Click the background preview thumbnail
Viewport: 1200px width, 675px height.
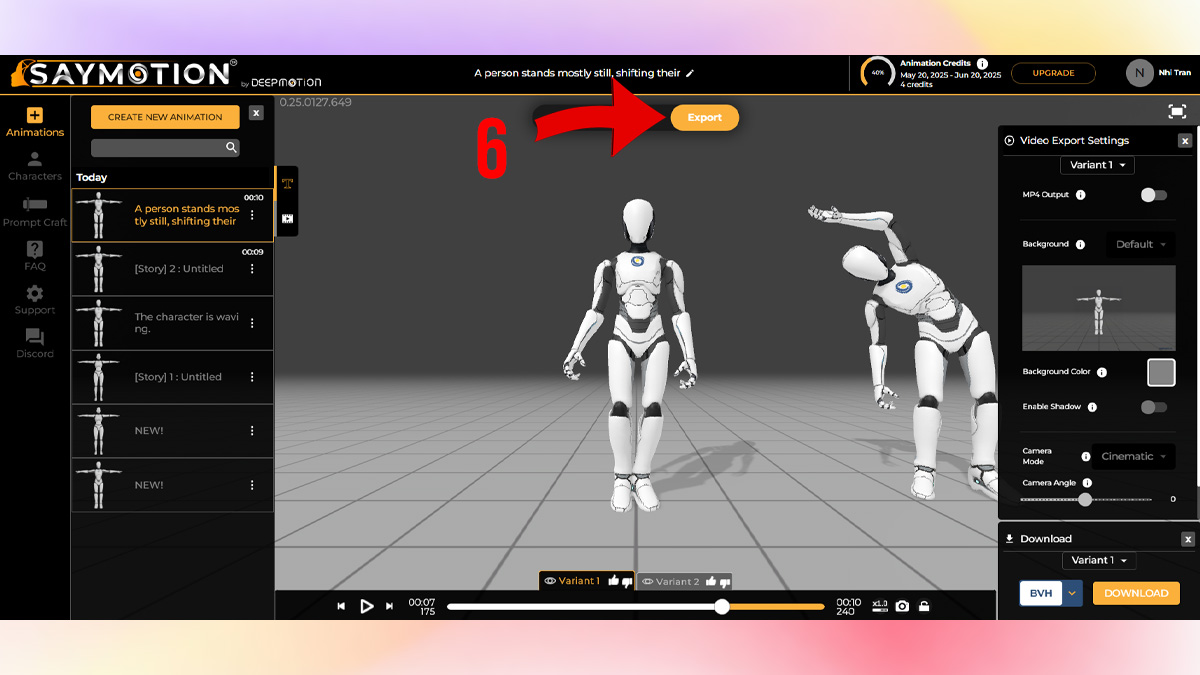[1099, 307]
